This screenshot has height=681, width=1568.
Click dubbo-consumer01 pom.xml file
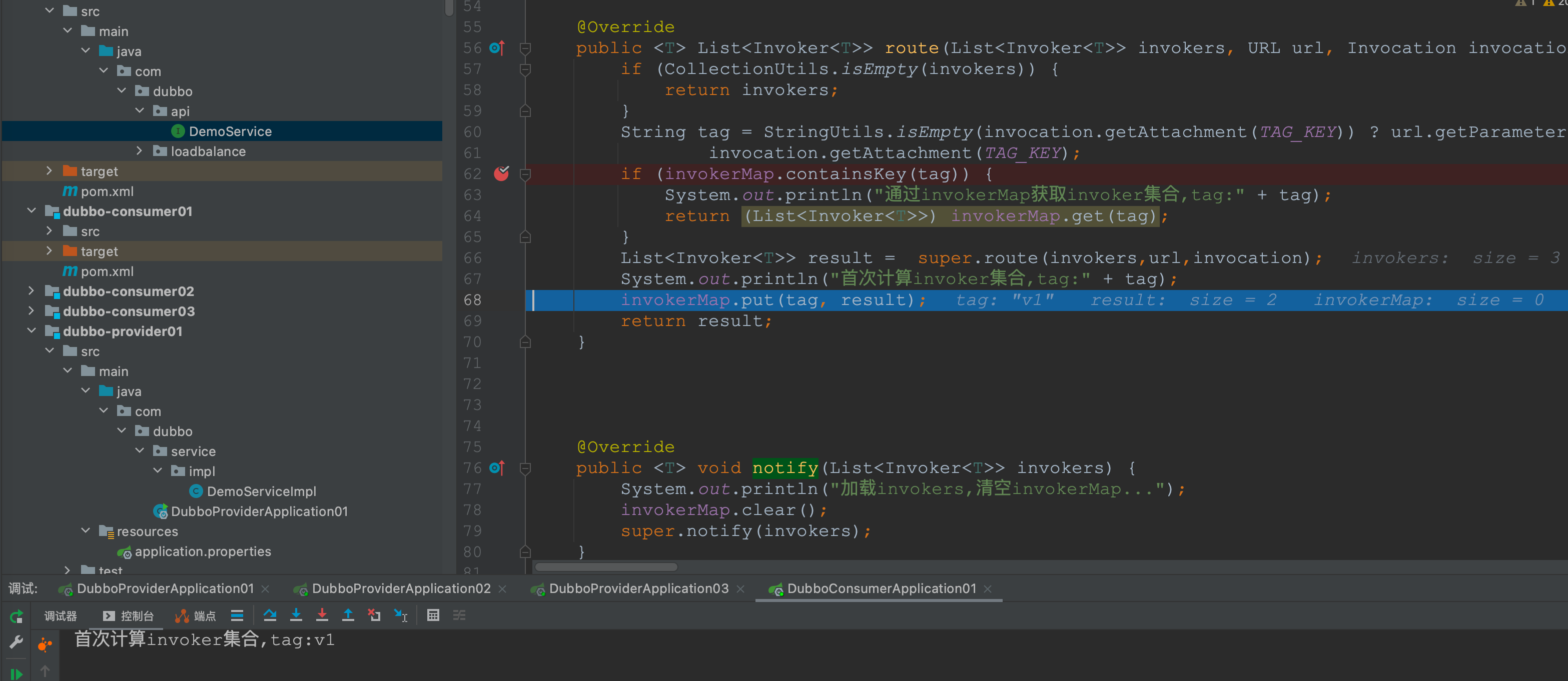[x=107, y=271]
